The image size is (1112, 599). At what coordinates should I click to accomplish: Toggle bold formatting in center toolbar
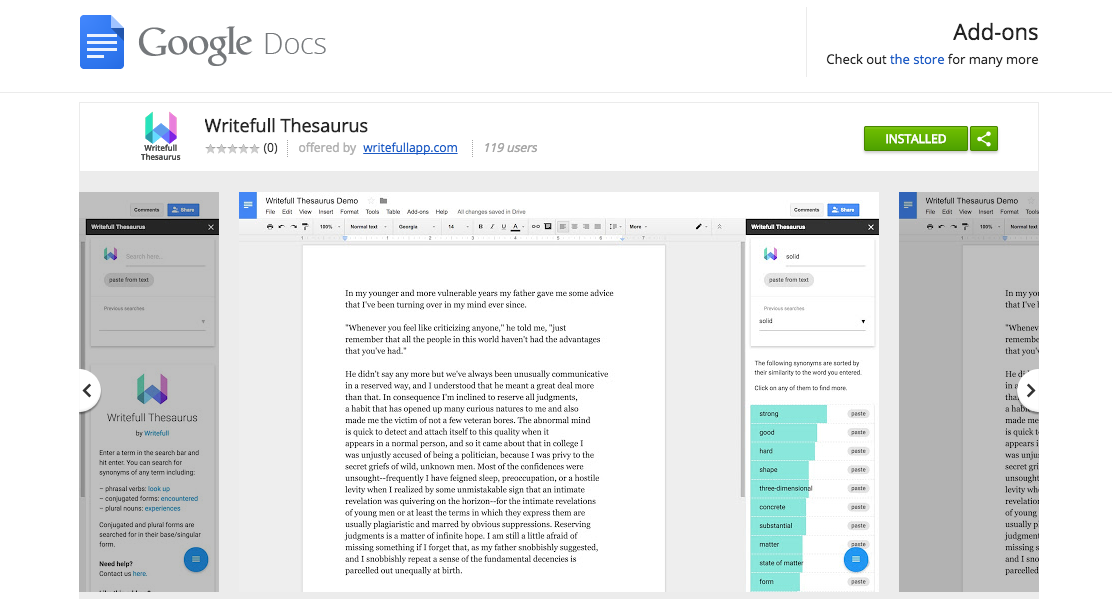480,227
